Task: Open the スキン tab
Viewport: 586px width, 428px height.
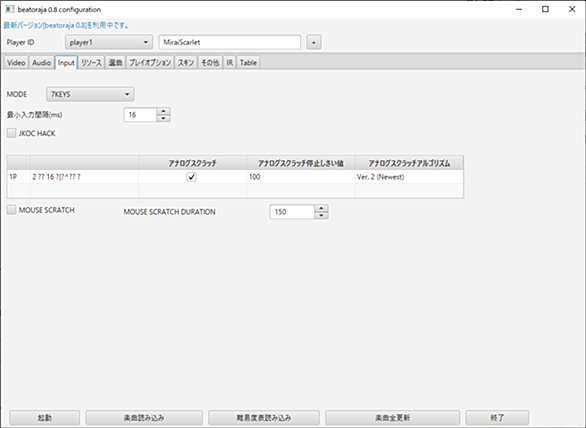Action: [186, 63]
